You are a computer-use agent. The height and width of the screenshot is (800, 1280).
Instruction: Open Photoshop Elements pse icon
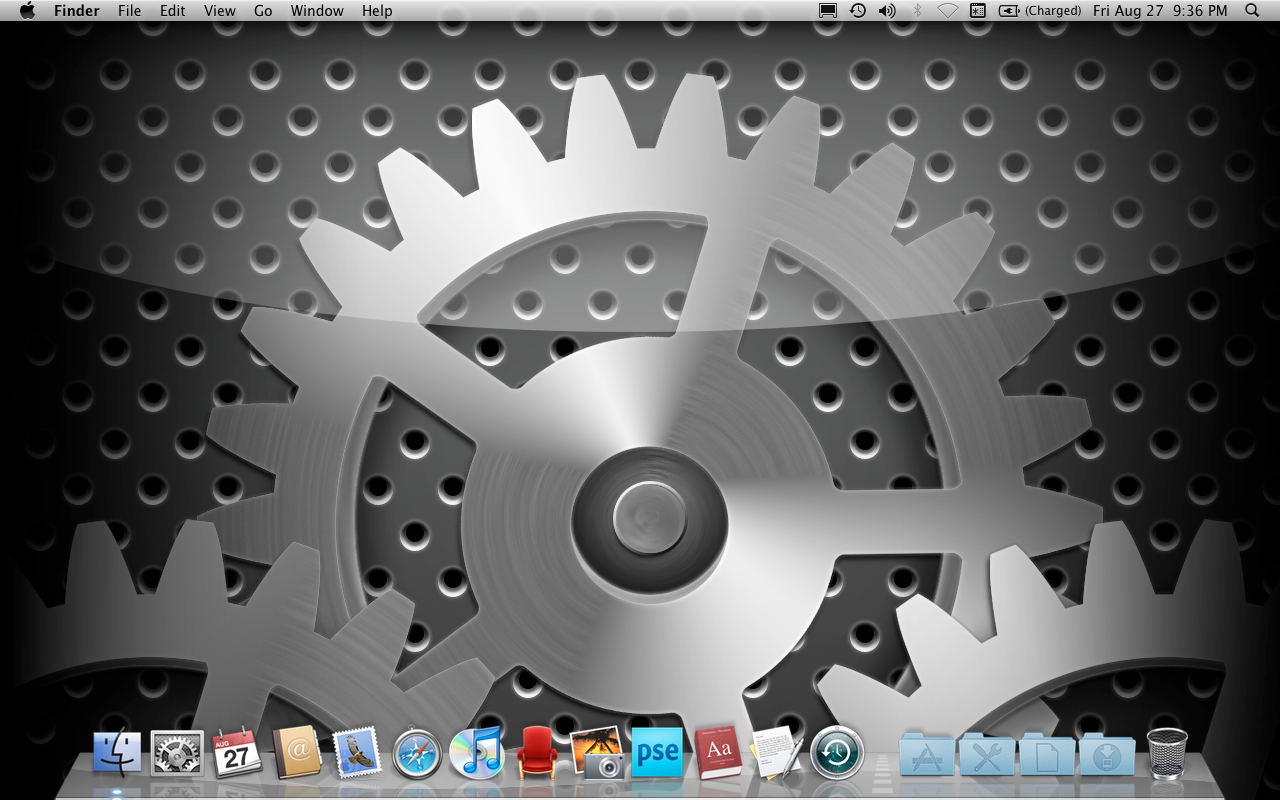[x=657, y=752]
